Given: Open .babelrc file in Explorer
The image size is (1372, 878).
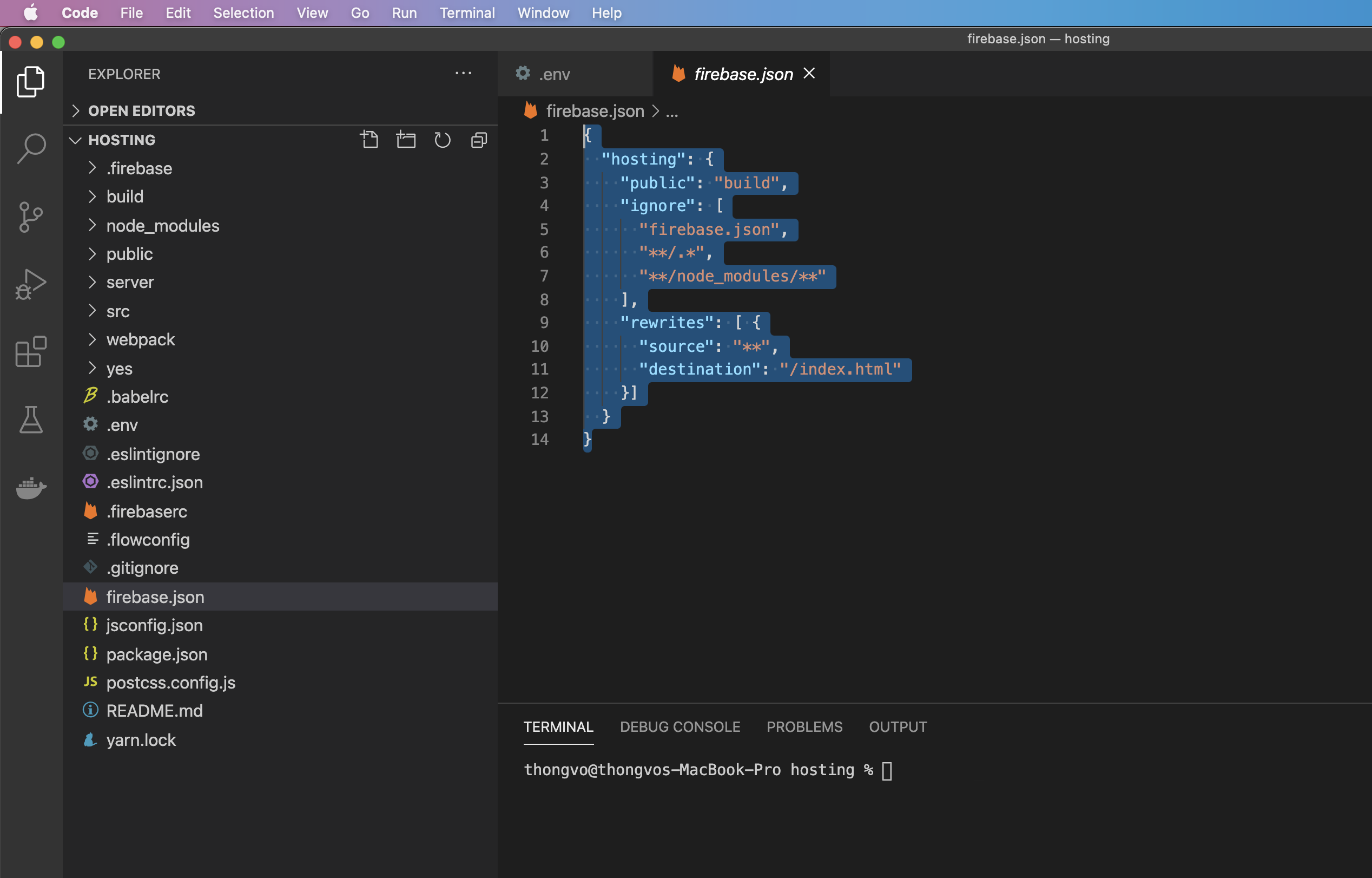Looking at the screenshot, I should coord(280,397).
